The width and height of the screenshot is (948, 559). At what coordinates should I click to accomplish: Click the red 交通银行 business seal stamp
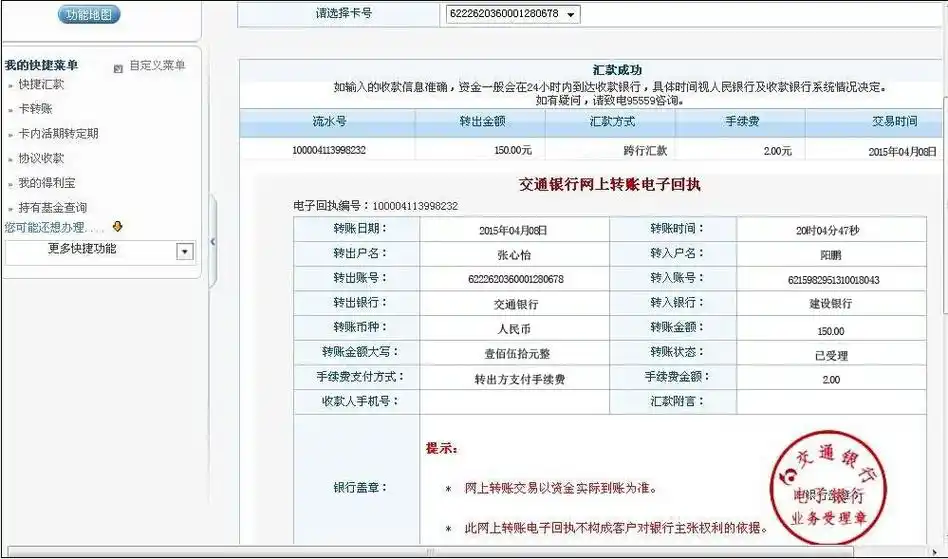tap(828, 488)
